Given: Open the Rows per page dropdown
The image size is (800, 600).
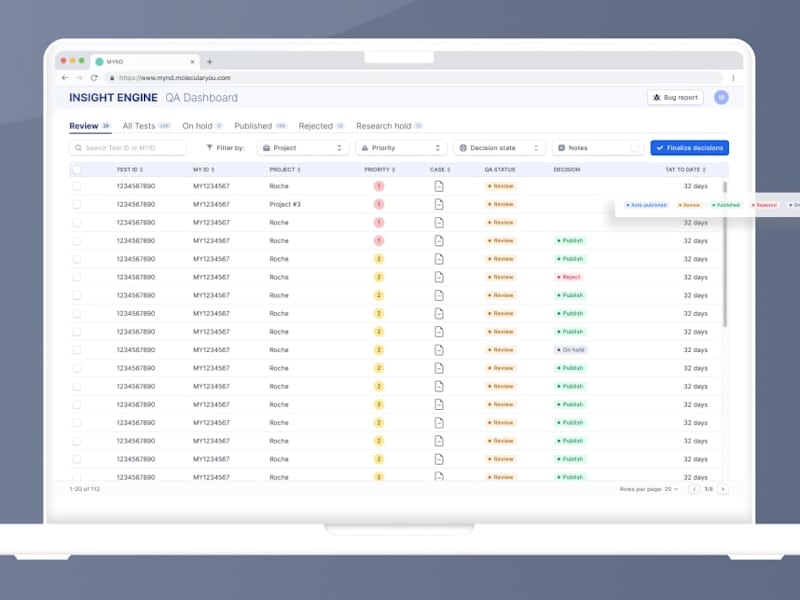Looking at the screenshot, I should [648, 489].
